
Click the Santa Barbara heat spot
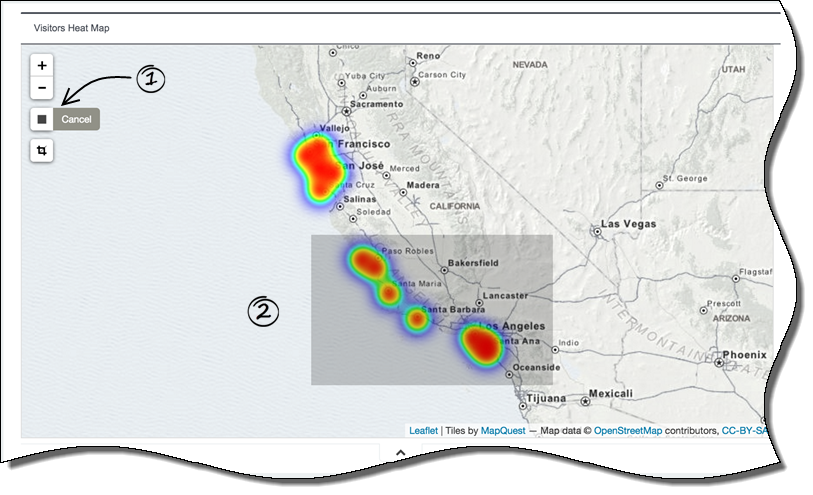[x=416, y=320]
